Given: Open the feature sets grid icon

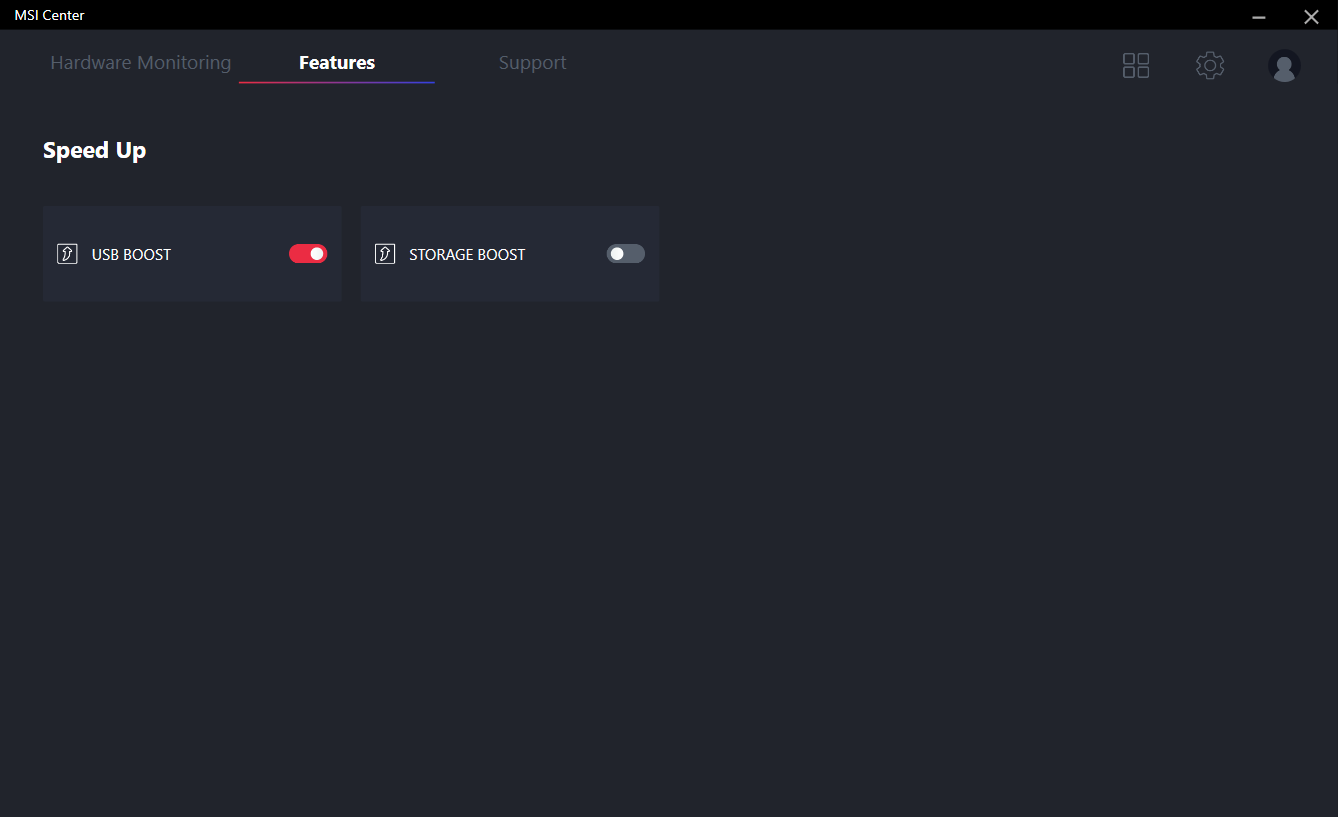Looking at the screenshot, I should click(1136, 66).
